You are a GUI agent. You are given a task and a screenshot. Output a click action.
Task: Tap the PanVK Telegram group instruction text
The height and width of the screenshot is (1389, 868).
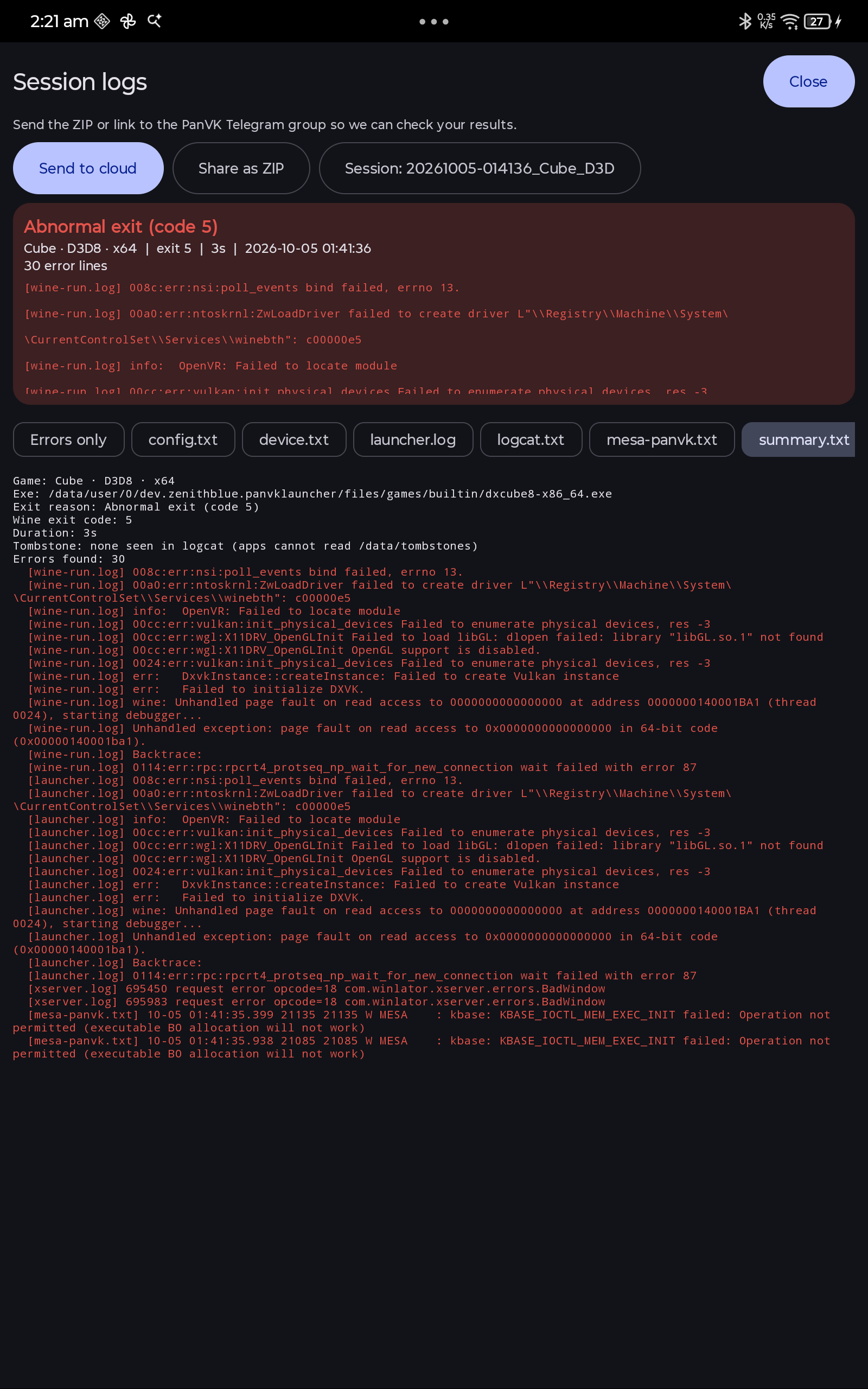pyautogui.click(x=265, y=125)
